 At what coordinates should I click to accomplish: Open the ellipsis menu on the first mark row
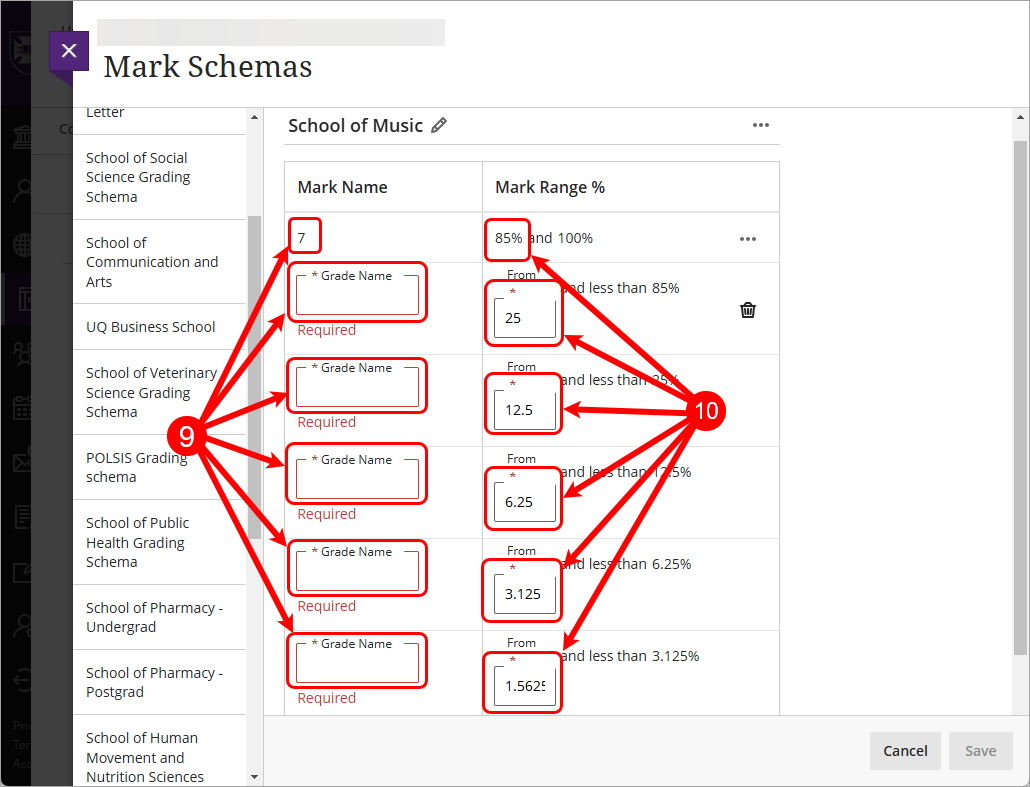click(x=747, y=237)
